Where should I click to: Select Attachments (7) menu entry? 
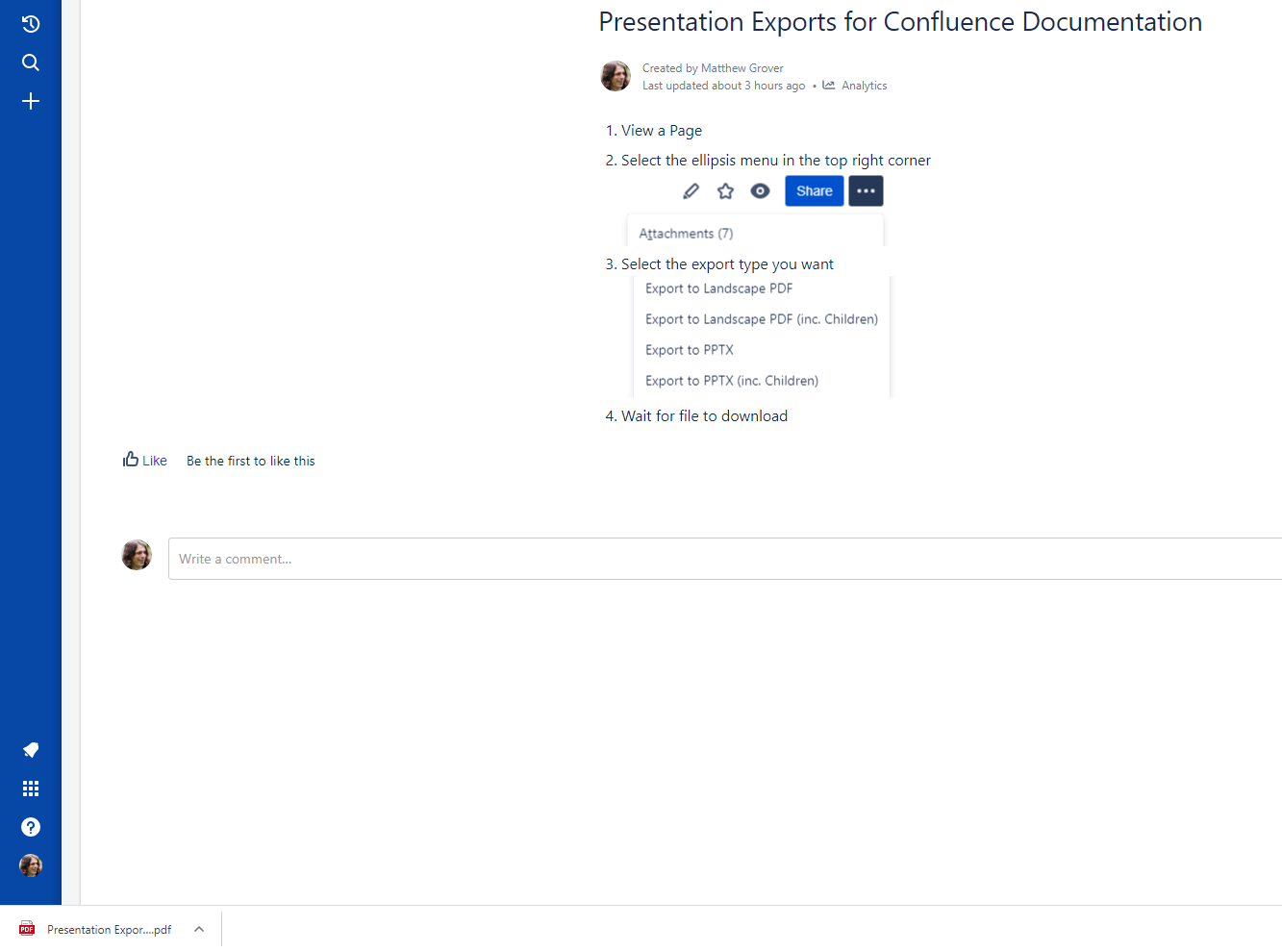[x=686, y=234]
